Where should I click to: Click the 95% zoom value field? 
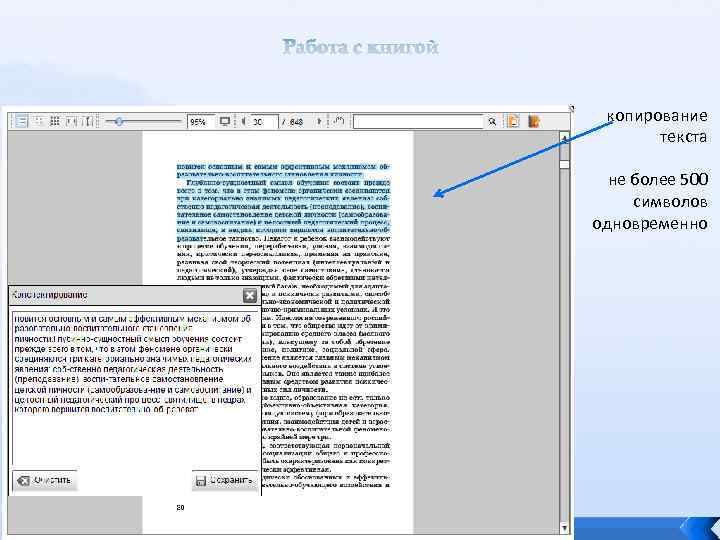click(201, 122)
